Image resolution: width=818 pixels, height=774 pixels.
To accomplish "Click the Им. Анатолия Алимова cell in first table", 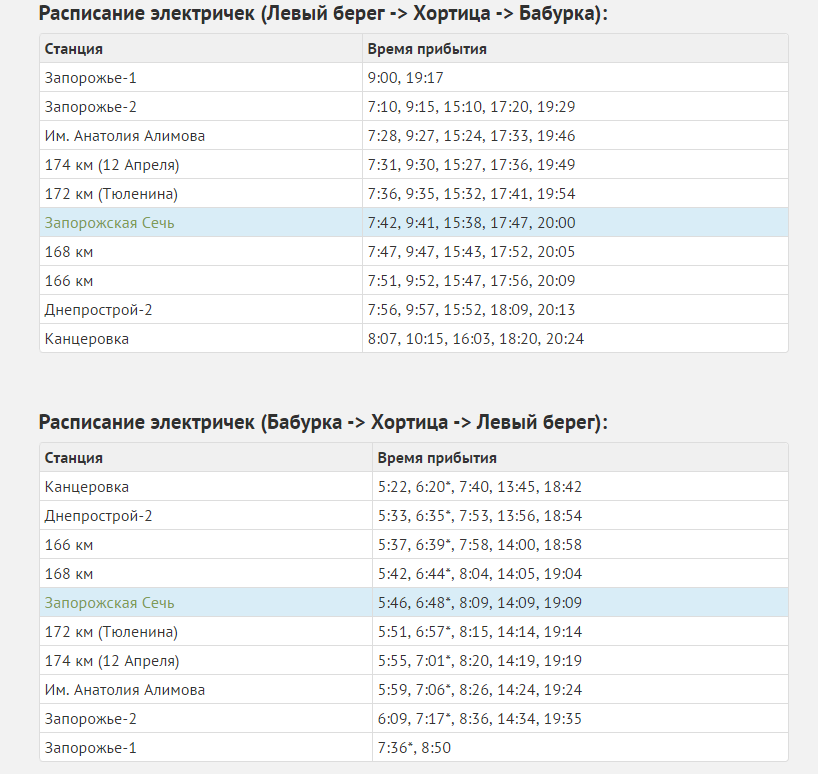I will click(x=201, y=136).
